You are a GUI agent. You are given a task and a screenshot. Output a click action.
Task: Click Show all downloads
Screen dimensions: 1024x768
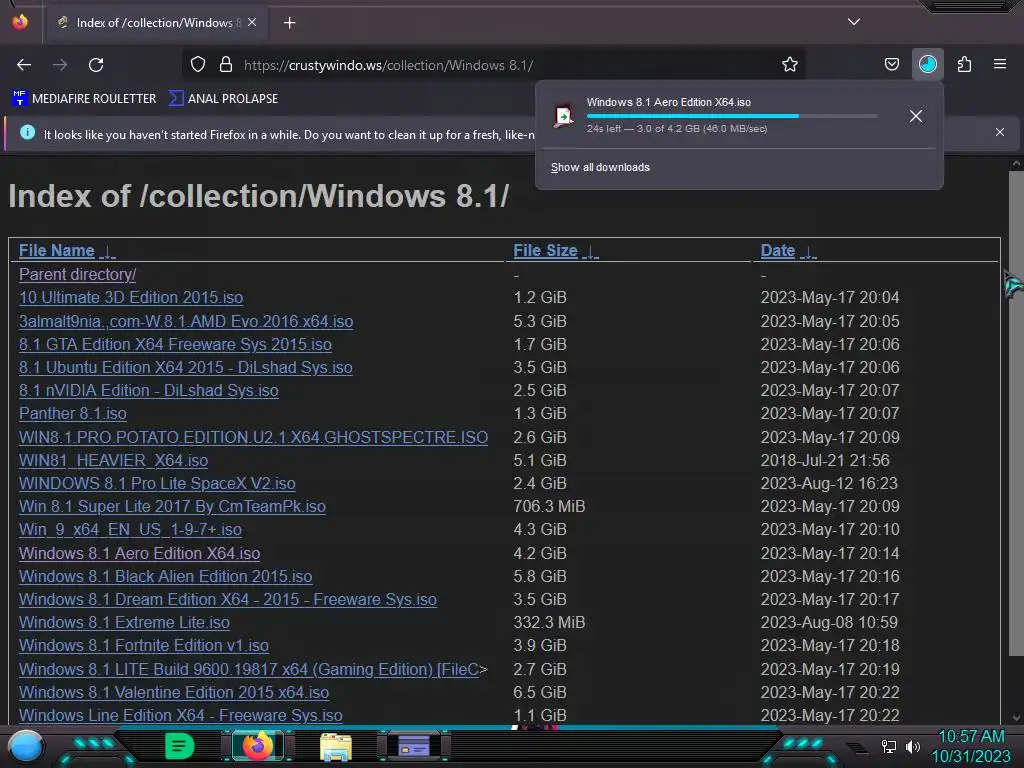600,167
